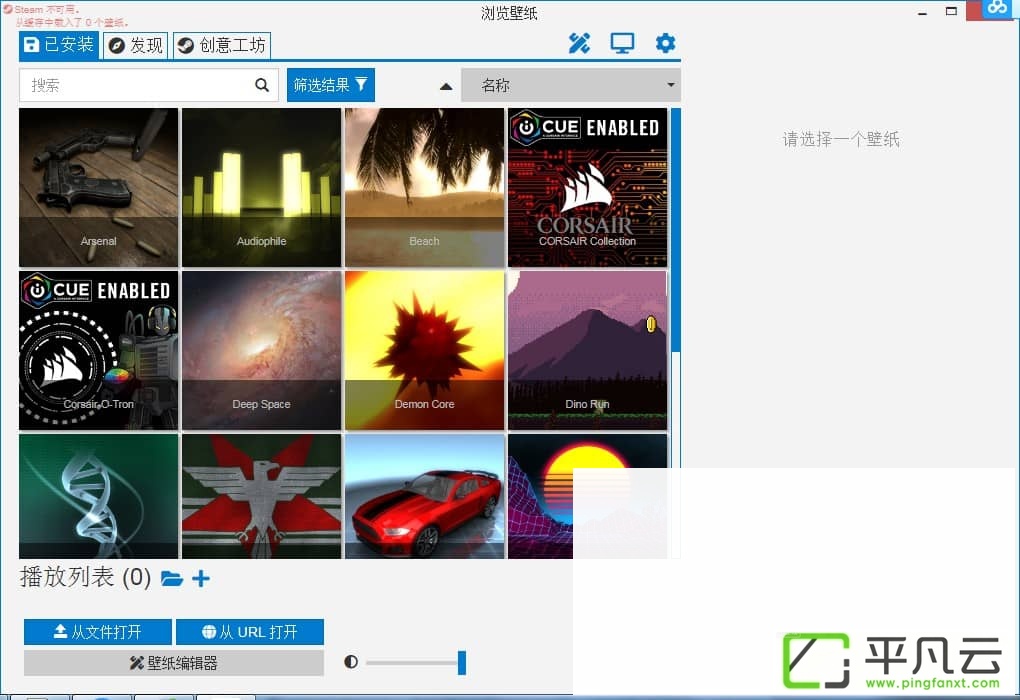Screen dimensions: 1020x700
Task: Select the Corsair-O-Tron wallpaper
Action: point(98,351)
